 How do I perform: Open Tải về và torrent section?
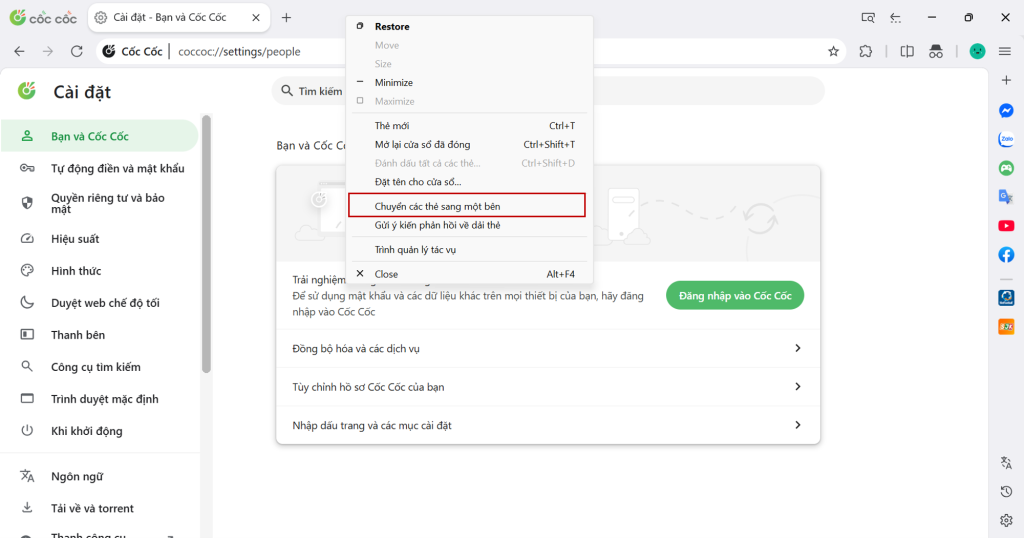[x=99, y=509]
